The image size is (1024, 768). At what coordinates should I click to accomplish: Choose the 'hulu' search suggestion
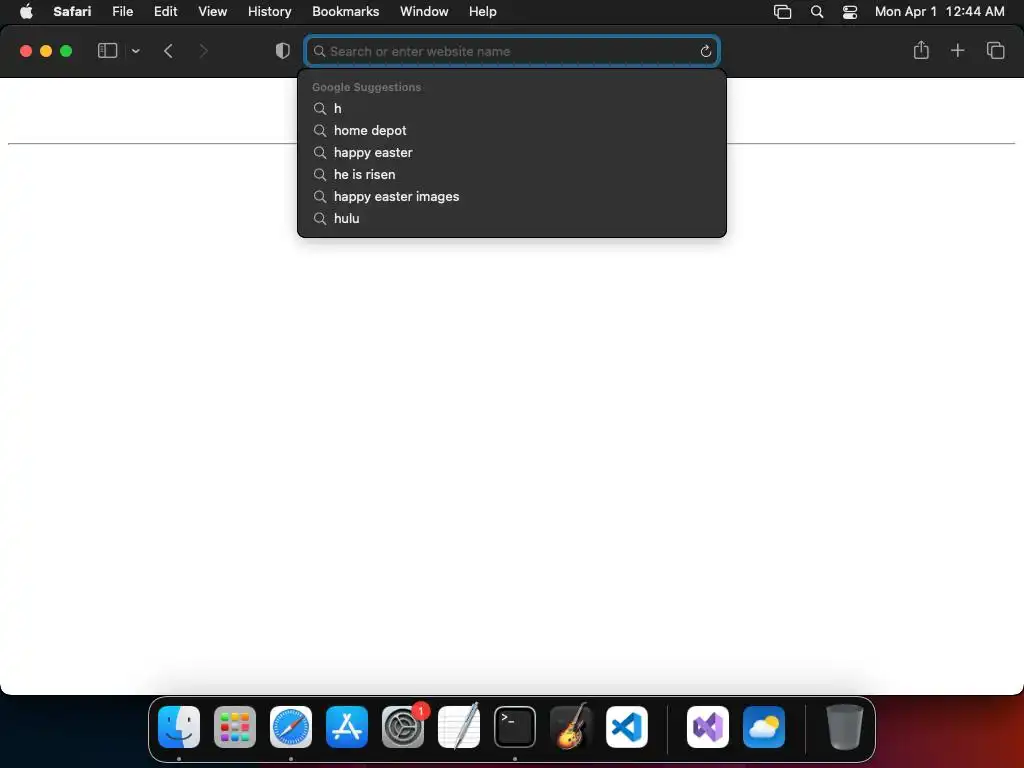pyautogui.click(x=512, y=219)
